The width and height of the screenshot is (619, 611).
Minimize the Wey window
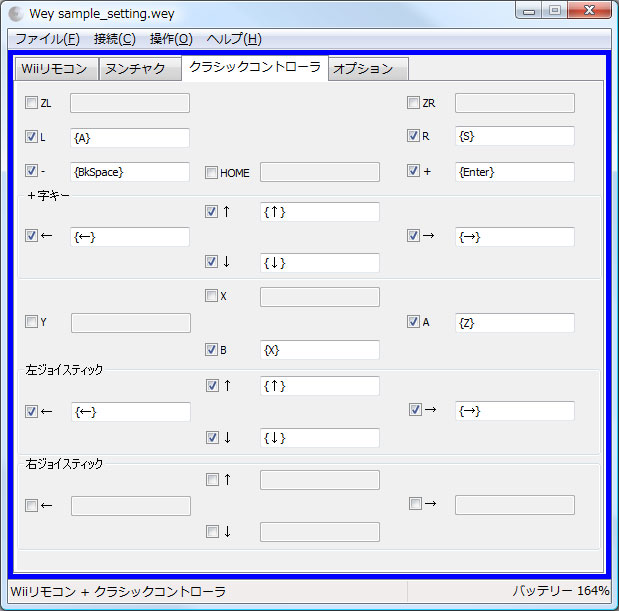pos(529,11)
